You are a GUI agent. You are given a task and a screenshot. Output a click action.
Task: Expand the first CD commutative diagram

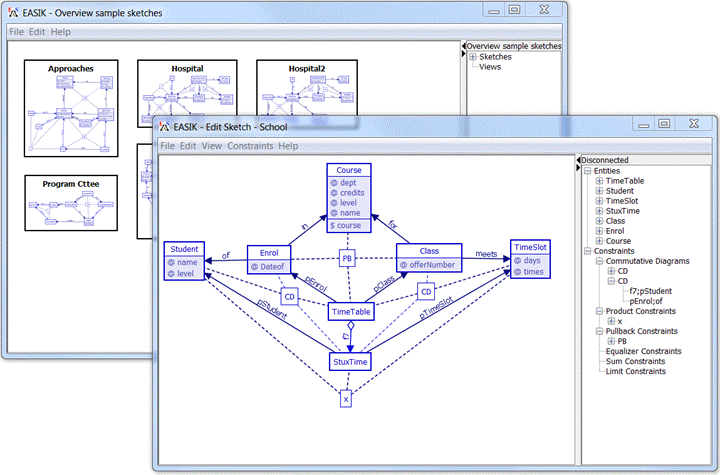[x=611, y=271]
